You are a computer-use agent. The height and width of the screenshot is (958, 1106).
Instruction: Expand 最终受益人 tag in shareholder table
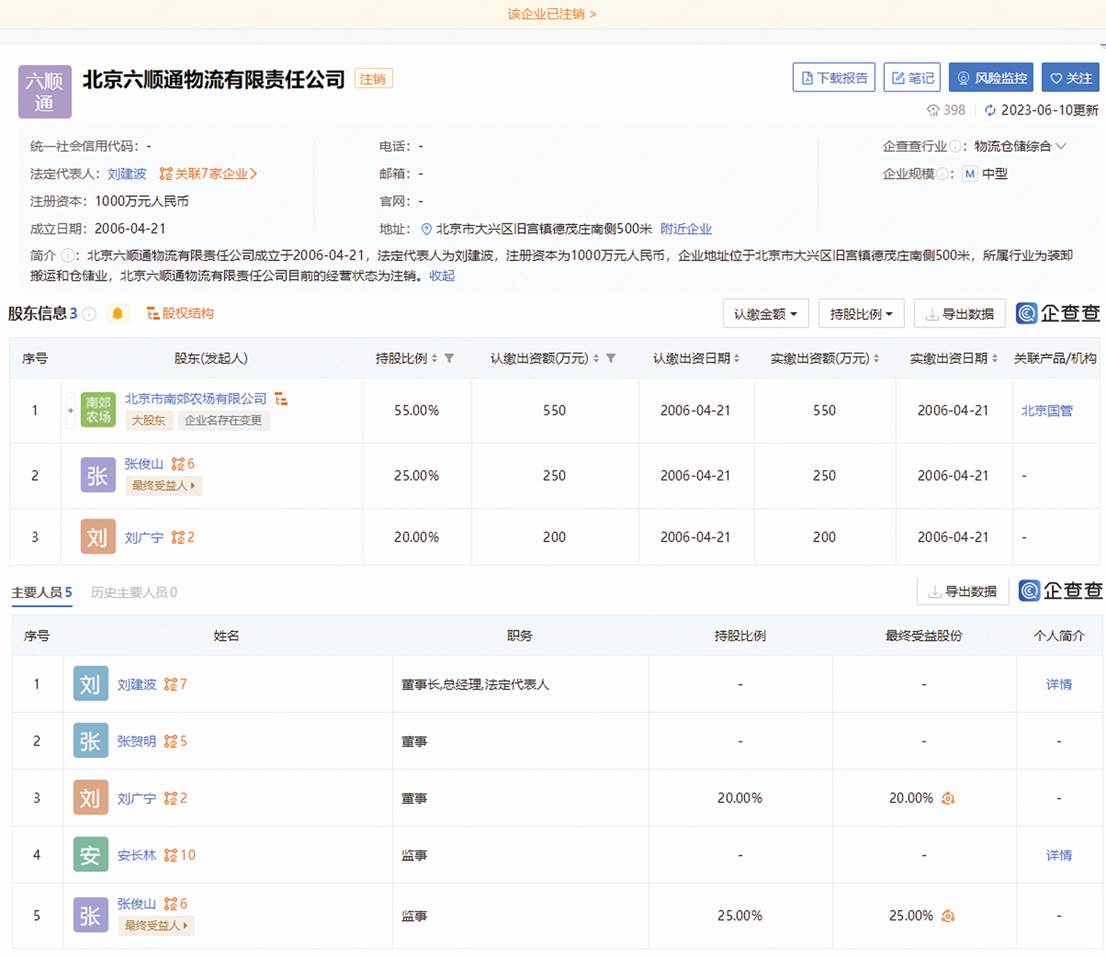(164, 485)
